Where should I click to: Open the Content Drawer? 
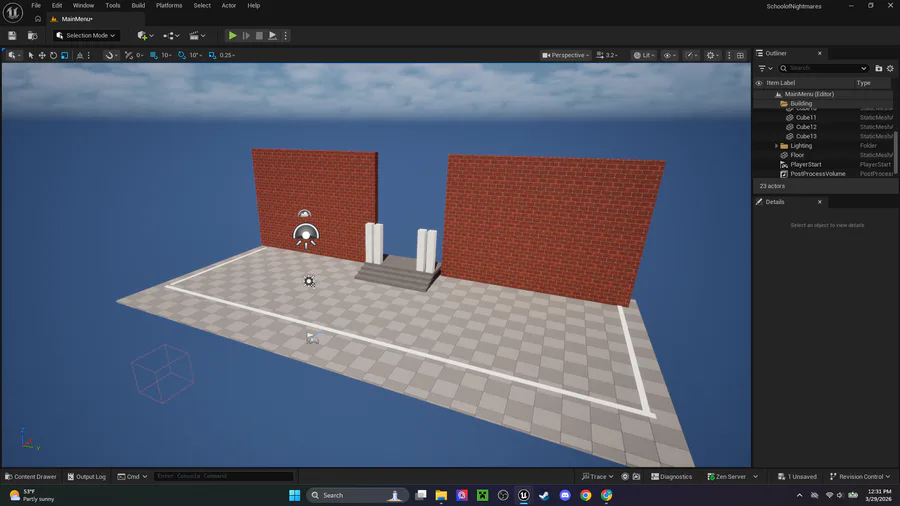coord(30,476)
